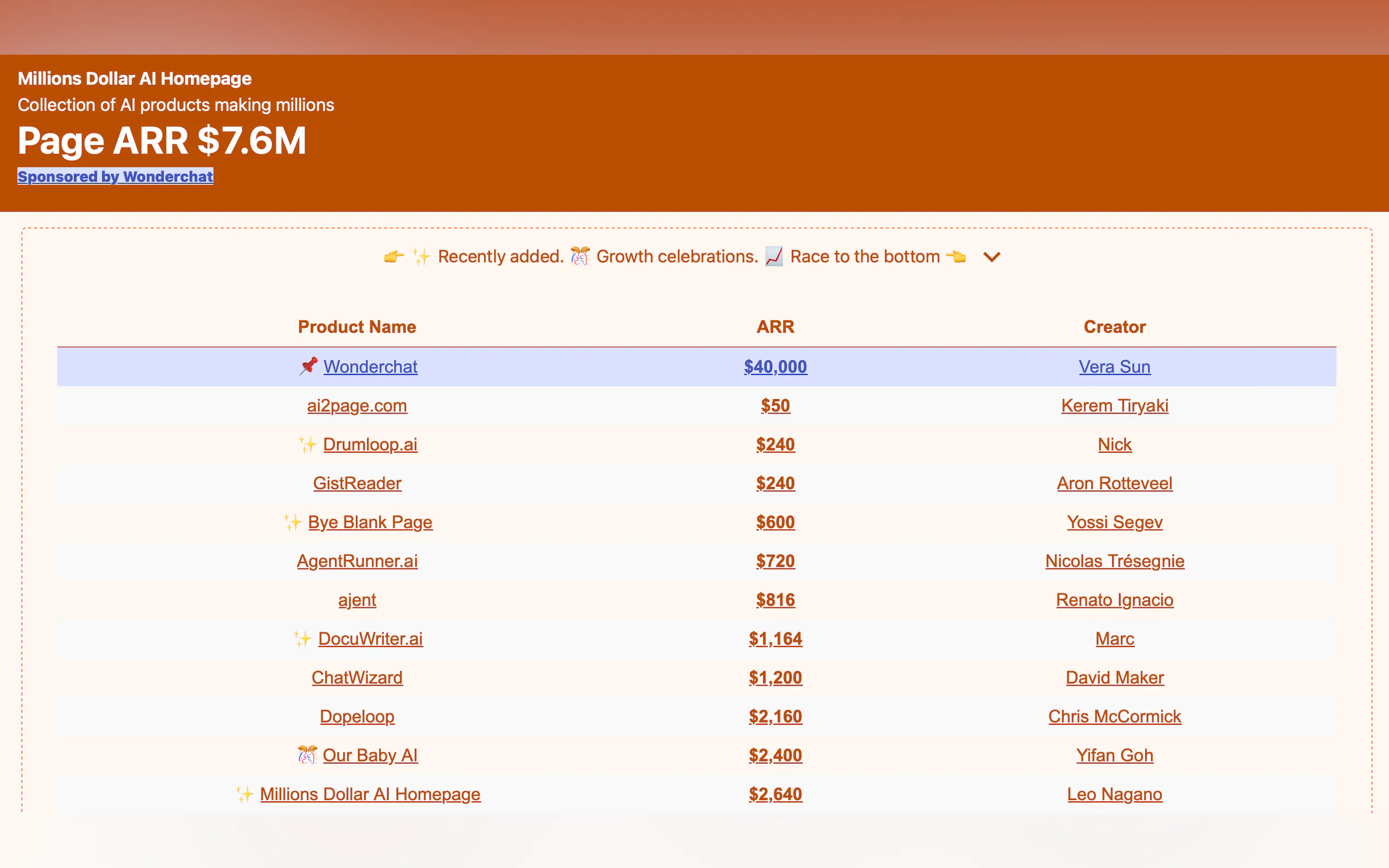Open the Sponsored by Wonderchat link
1389x868 pixels.
pyautogui.click(x=115, y=176)
